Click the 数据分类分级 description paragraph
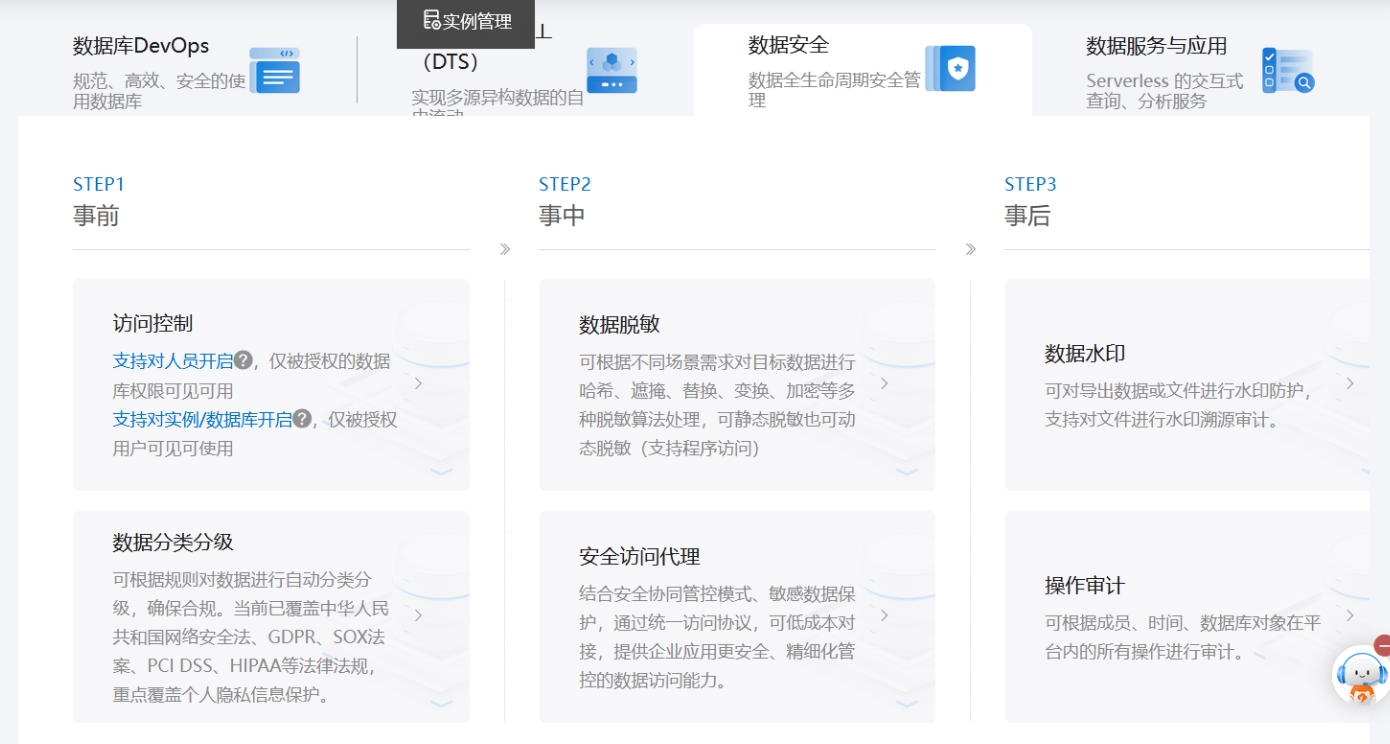Viewport: 1390px width, 744px height. click(251, 637)
